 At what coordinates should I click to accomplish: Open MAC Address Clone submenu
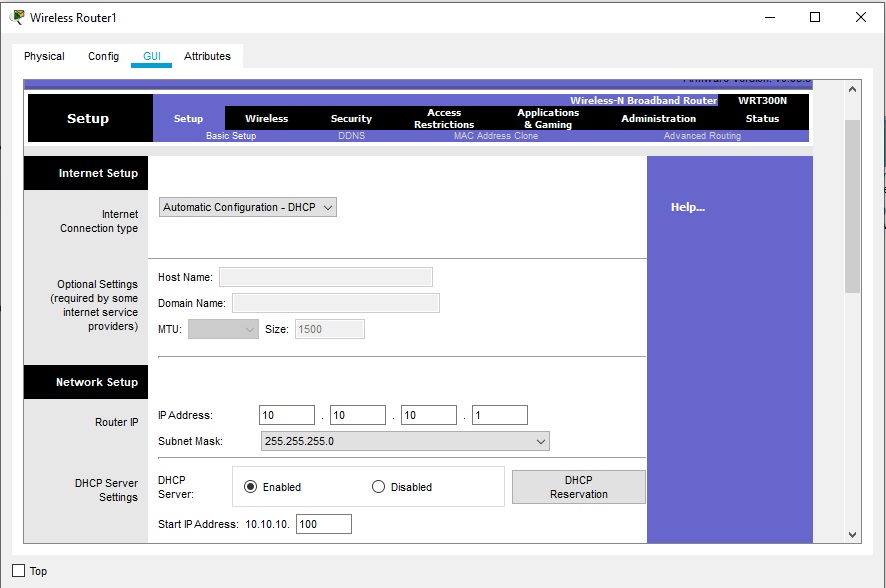click(496, 136)
